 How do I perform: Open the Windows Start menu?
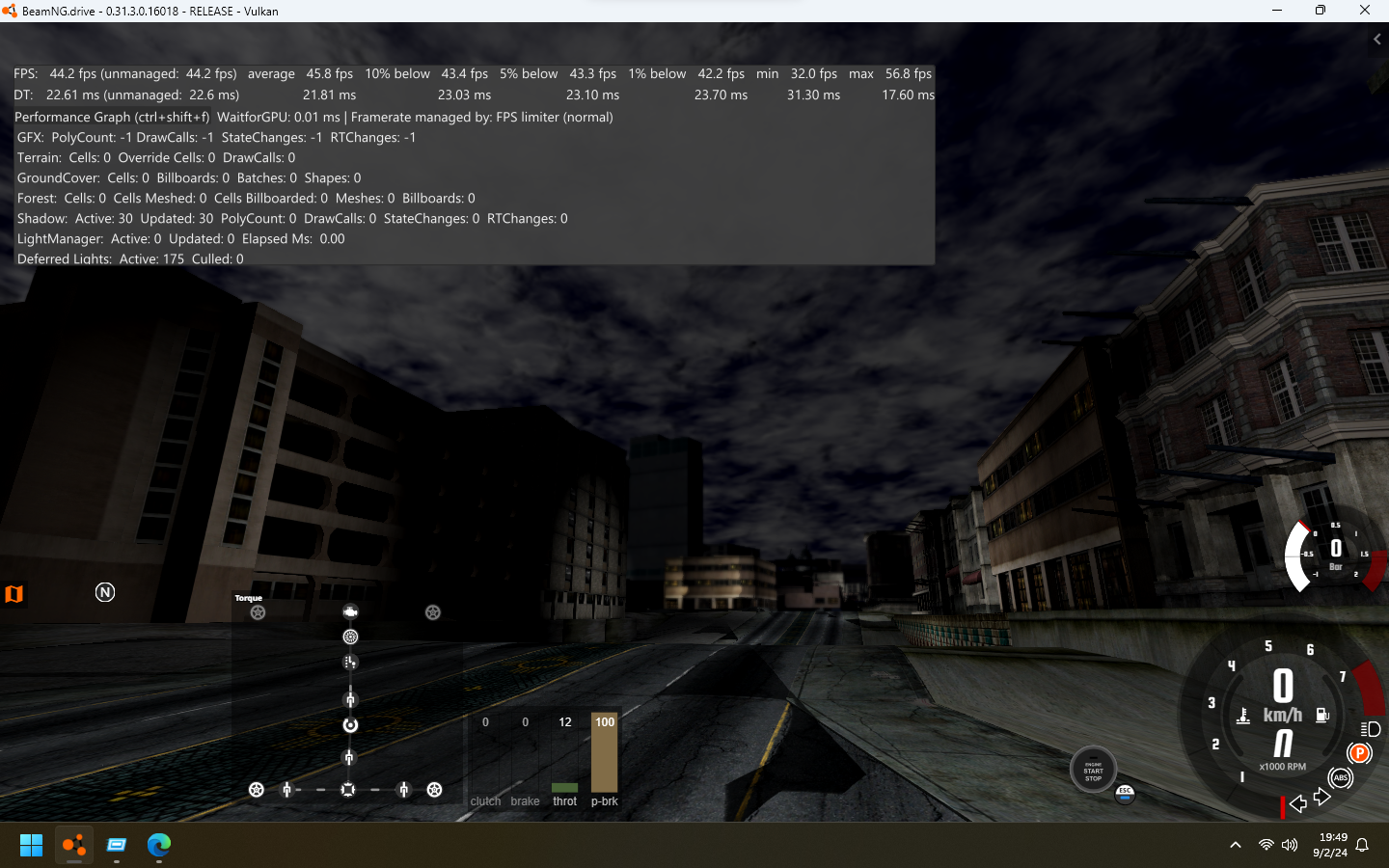coord(31,845)
